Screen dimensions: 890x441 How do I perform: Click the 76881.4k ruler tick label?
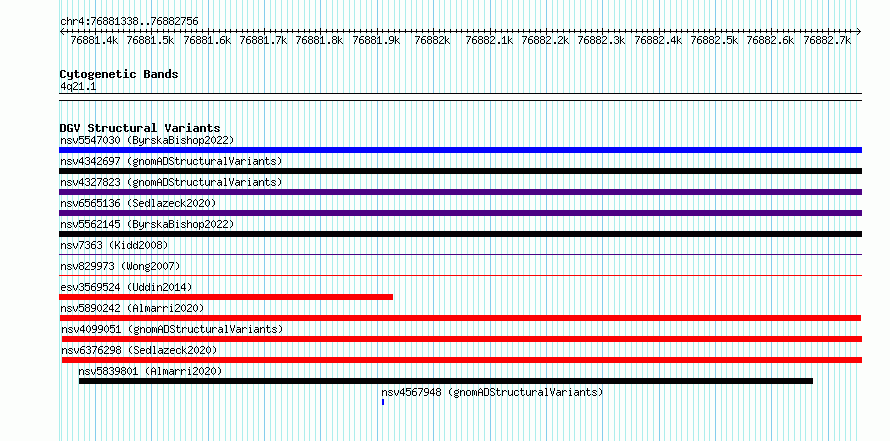94,40
